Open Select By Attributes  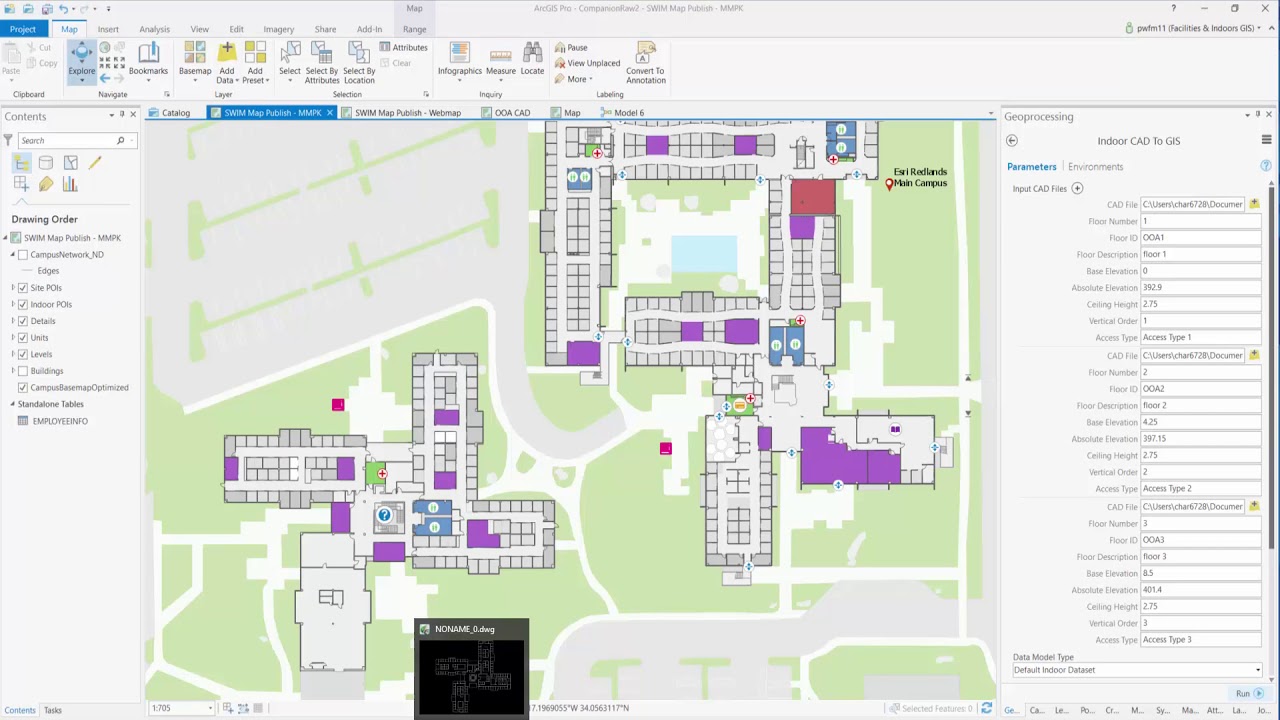[322, 62]
